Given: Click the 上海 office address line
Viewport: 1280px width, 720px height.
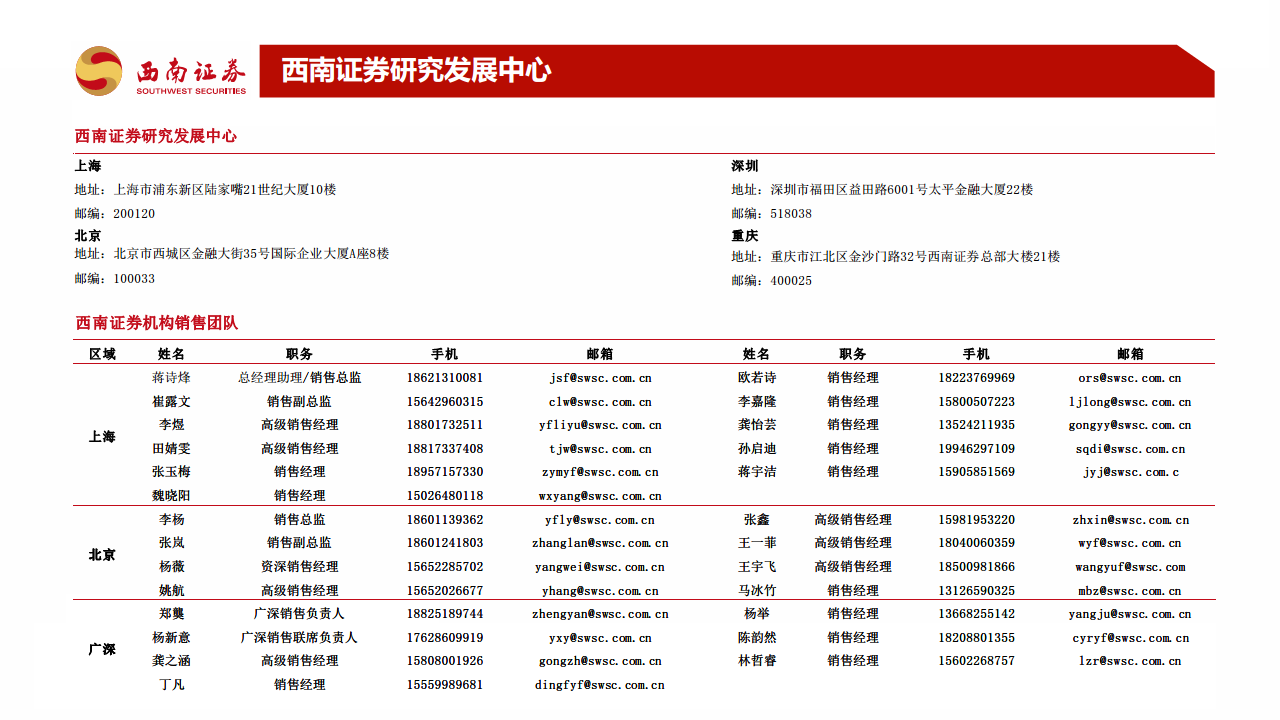Looking at the screenshot, I should (205, 189).
